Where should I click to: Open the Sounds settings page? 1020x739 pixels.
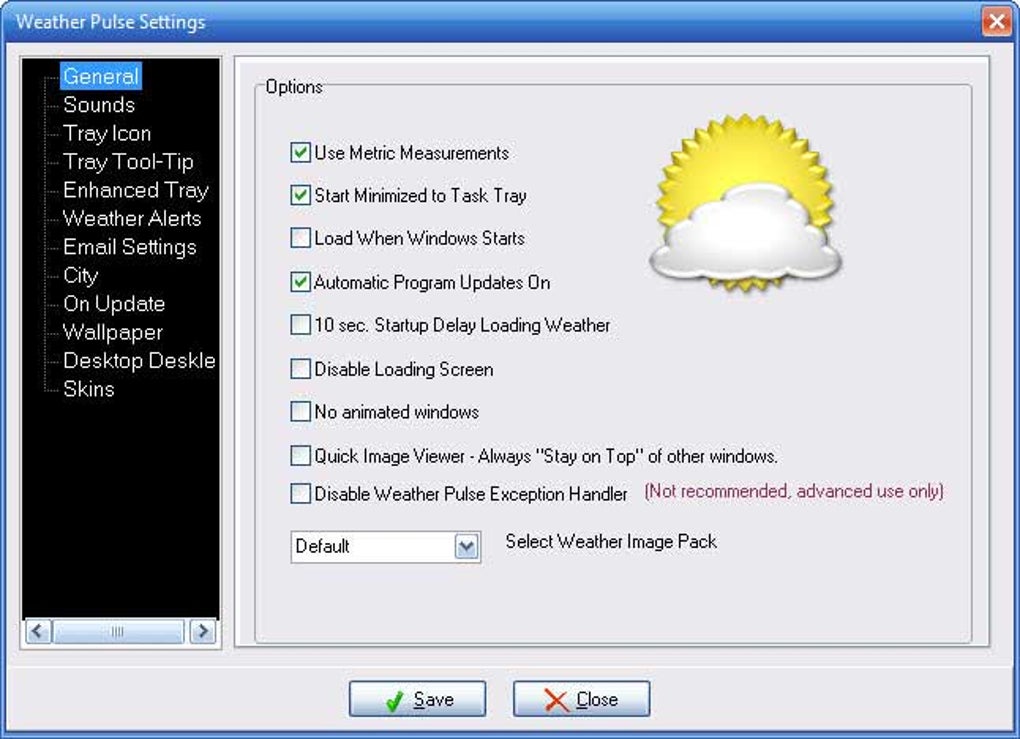pyautogui.click(x=99, y=105)
